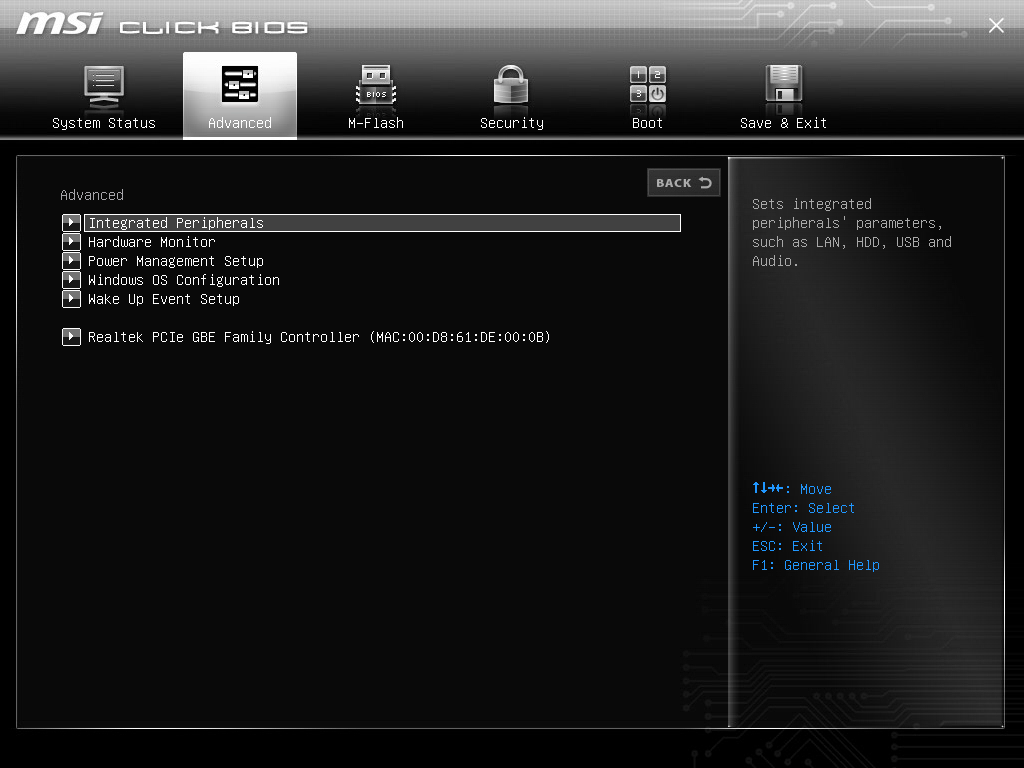
Task: Expand arrow next to Windows OS Configuration
Action: [71, 280]
